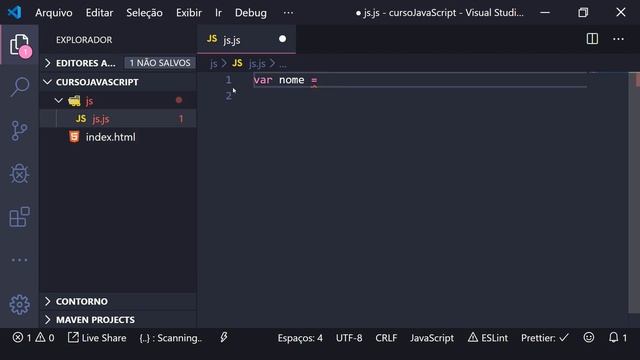The height and width of the screenshot is (360, 640).
Task: Switch to the js.js editor tab
Action: [x=246, y=40]
